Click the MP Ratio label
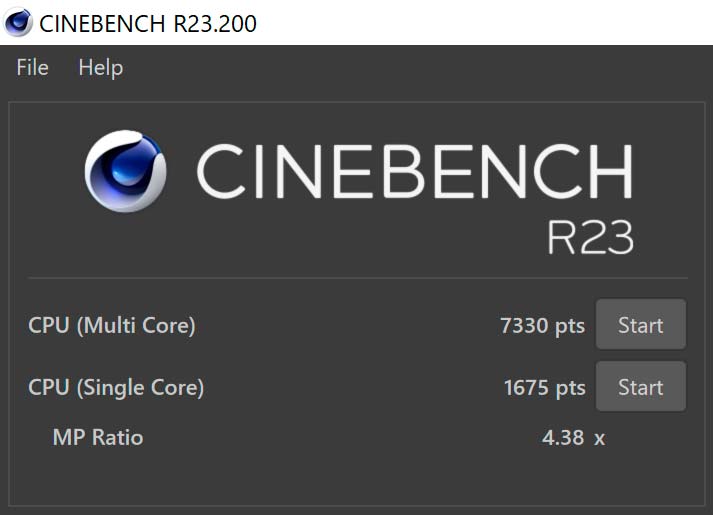 (x=98, y=437)
